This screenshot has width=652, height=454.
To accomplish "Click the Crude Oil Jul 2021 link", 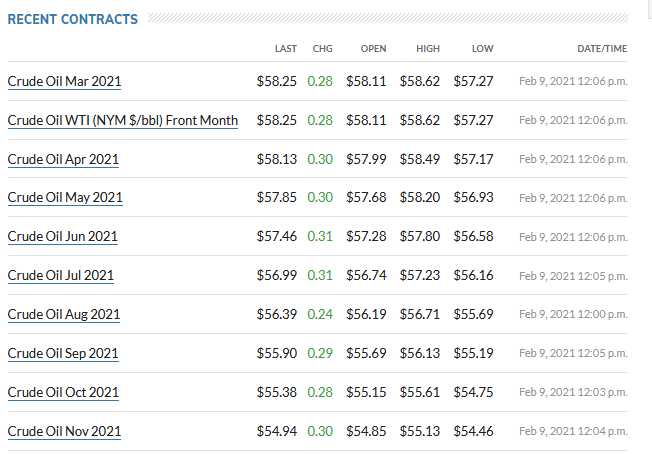I will (61, 276).
